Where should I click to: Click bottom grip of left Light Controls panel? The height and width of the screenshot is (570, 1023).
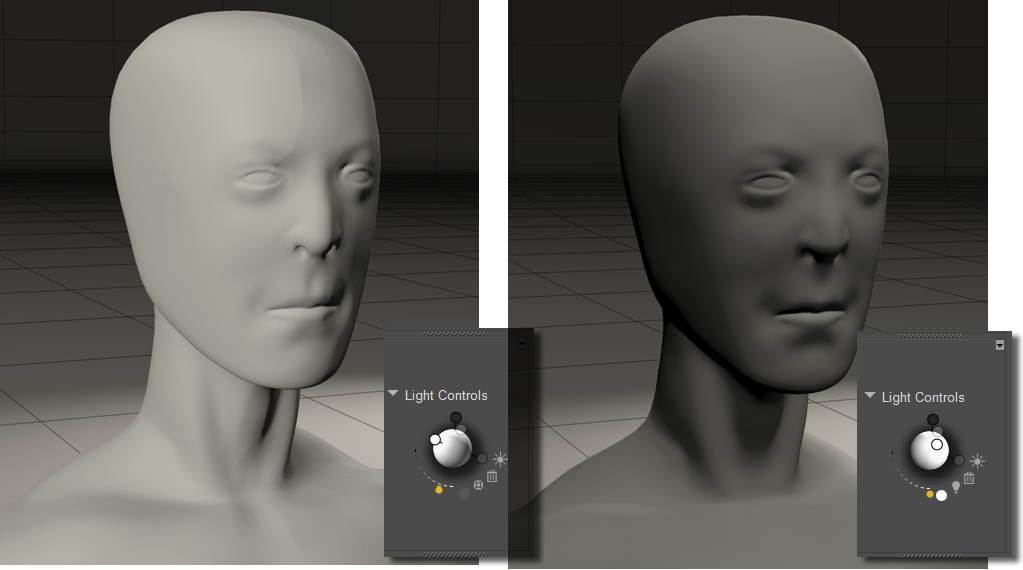453,554
